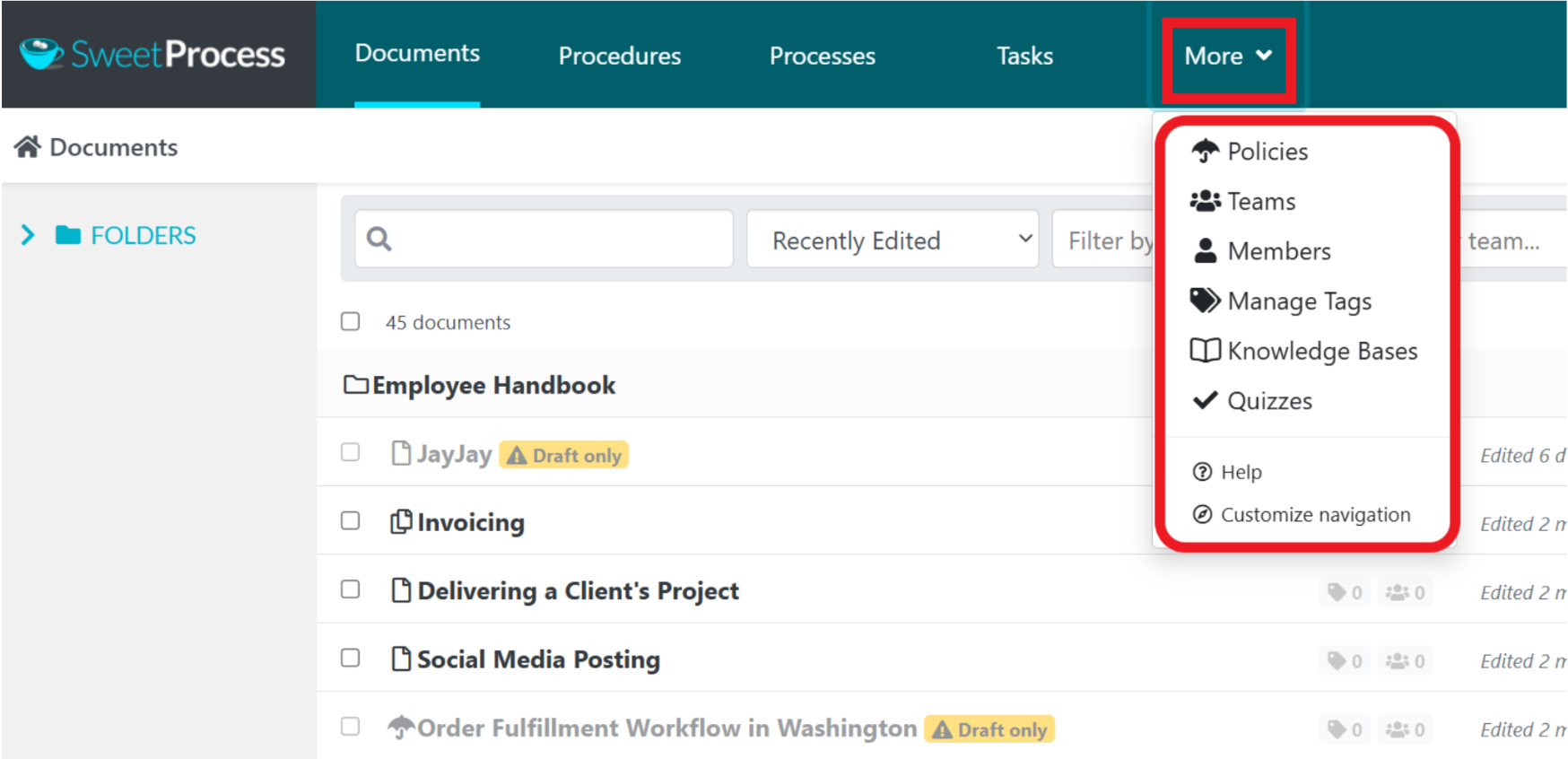1568x759 pixels.
Task: Collapse the More dropdown menu
Action: [x=1228, y=56]
